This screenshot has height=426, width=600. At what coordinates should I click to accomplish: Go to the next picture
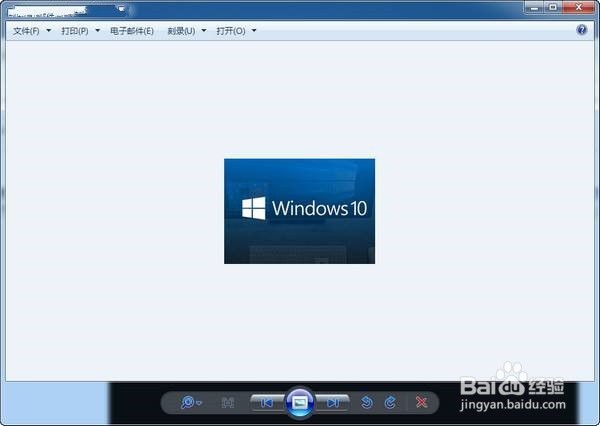click(333, 403)
